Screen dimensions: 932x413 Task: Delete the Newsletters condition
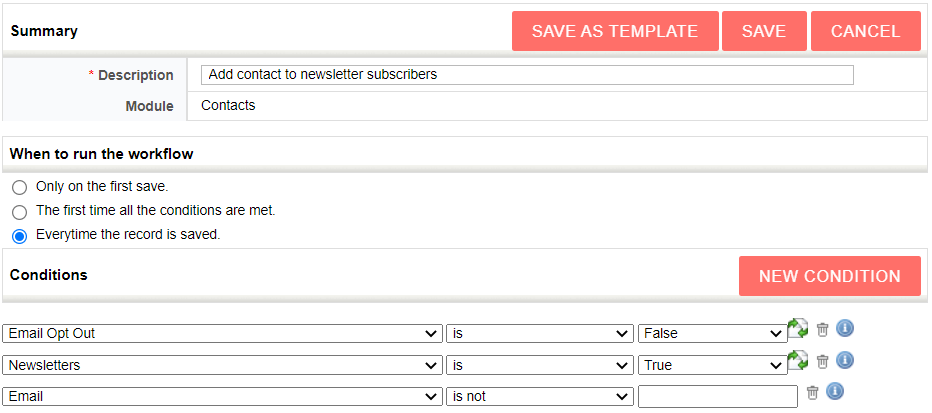[823, 361]
